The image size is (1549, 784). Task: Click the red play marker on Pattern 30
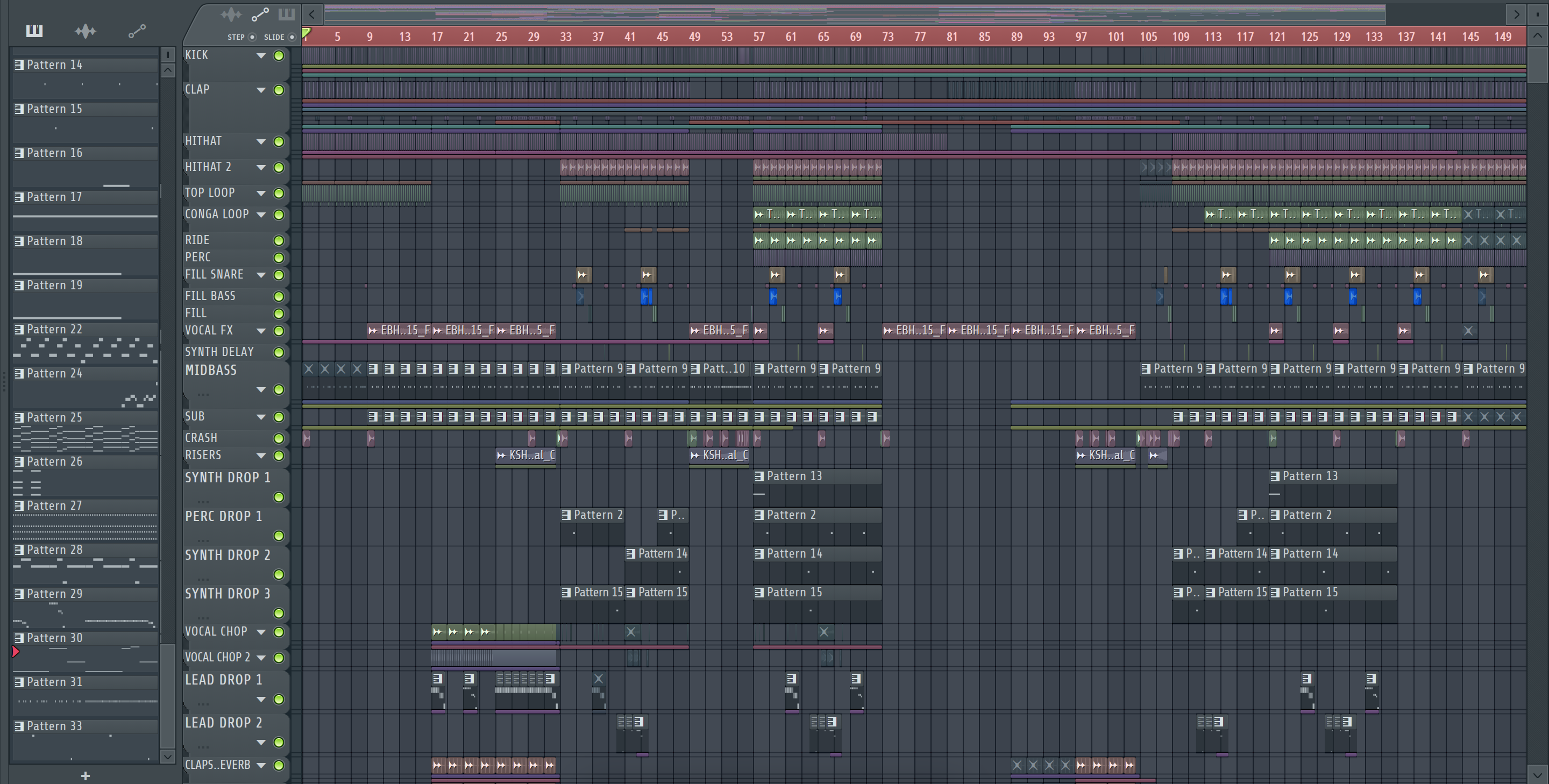click(16, 651)
